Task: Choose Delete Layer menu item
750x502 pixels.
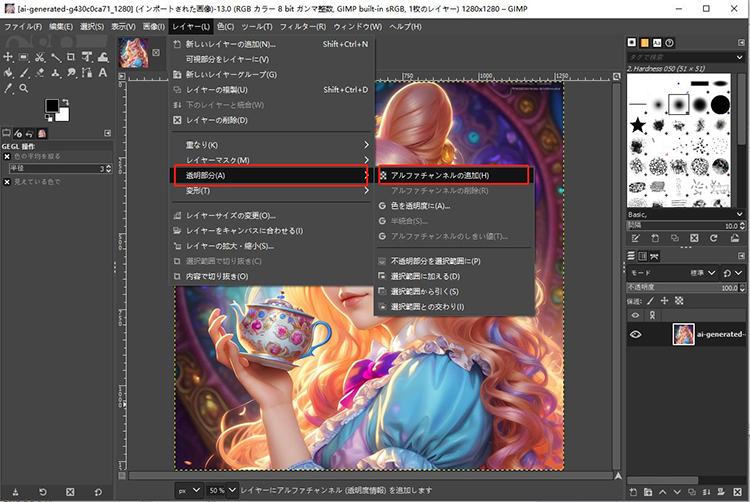Action: click(x=271, y=120)
